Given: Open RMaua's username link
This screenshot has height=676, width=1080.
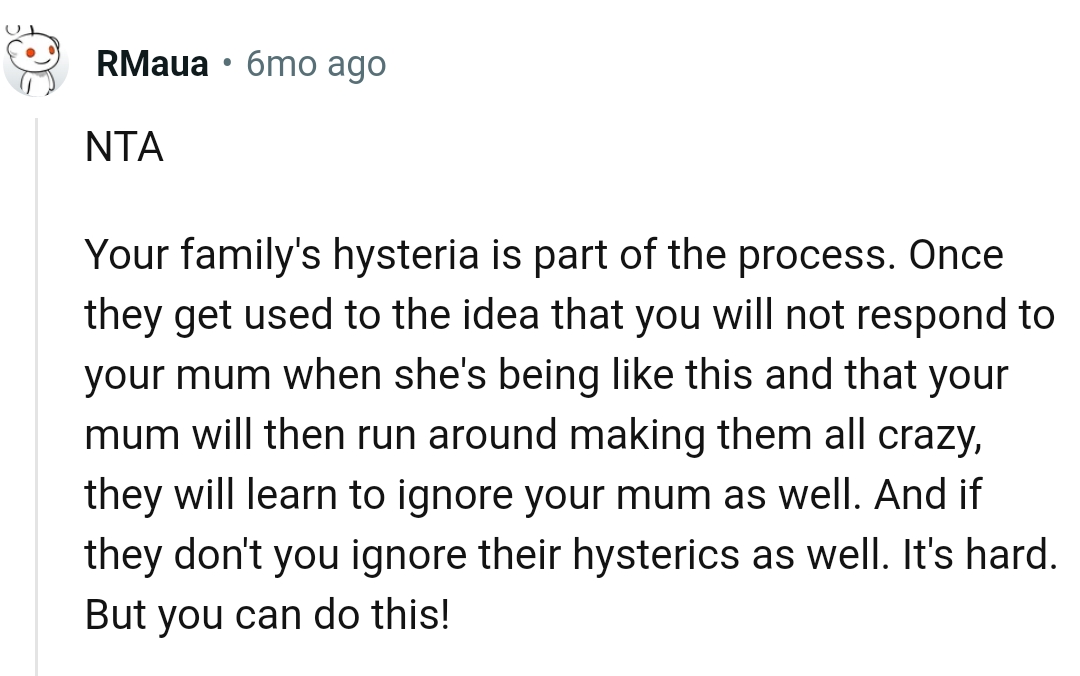Looking at the screenshot, I should coord(152,63).
